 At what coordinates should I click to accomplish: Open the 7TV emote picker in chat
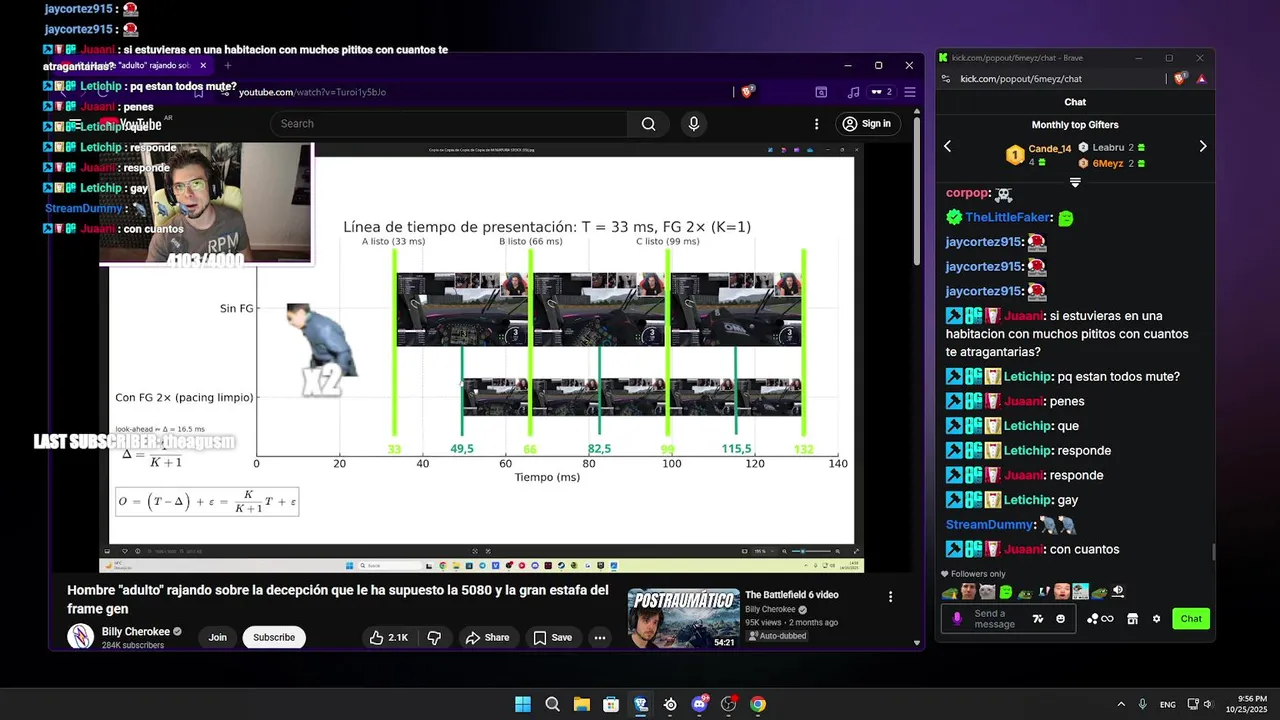[1038, 619]
